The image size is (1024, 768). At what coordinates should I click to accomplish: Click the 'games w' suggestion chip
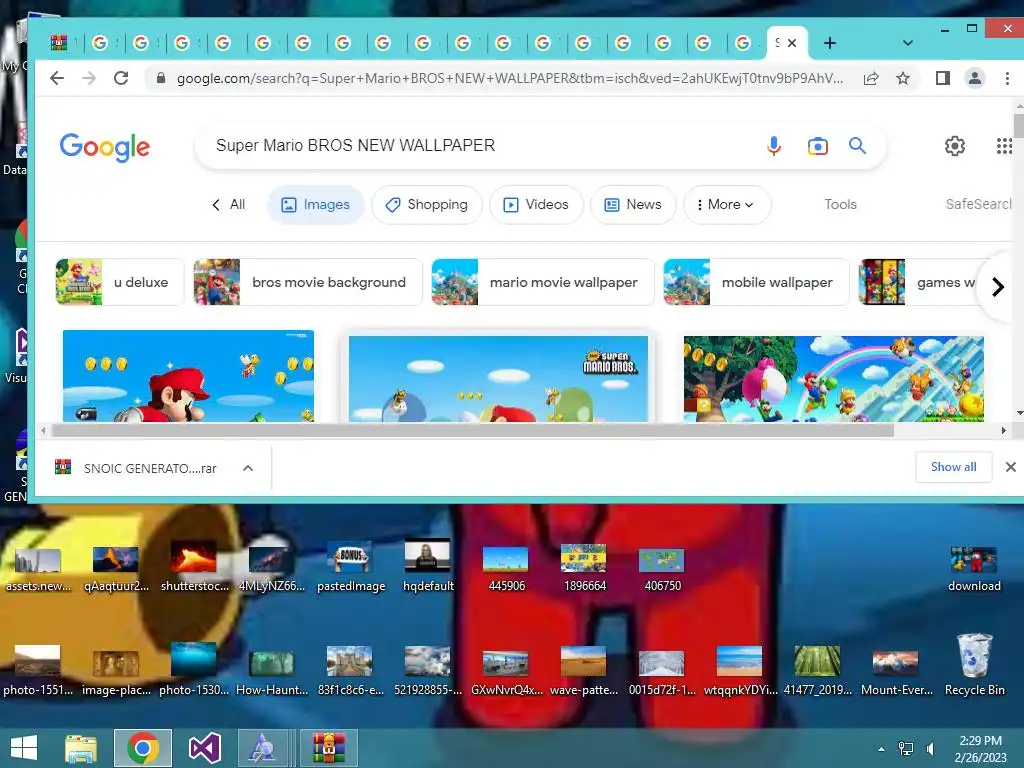point(917,282)
